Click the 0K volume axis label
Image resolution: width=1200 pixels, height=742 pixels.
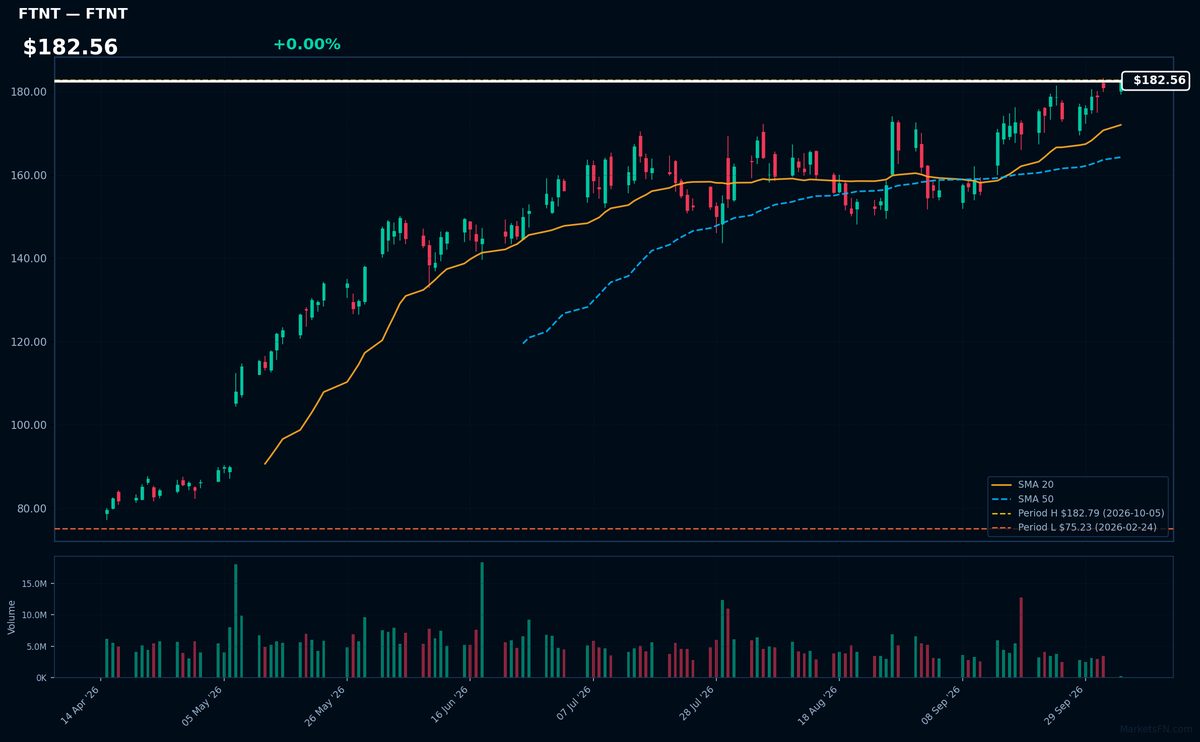pos(41,678)
